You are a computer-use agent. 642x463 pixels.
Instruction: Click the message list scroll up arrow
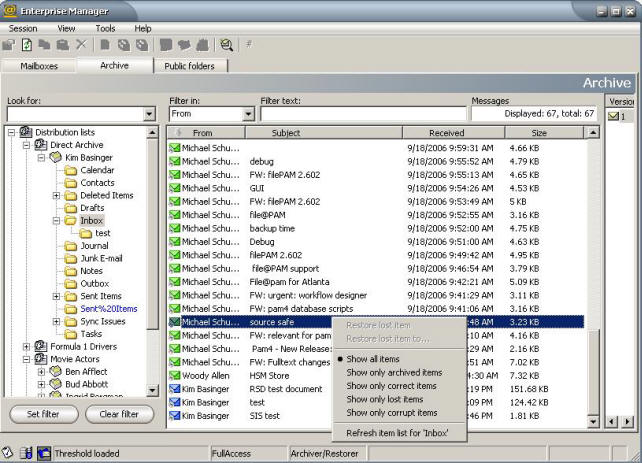[x=593, y=132]
